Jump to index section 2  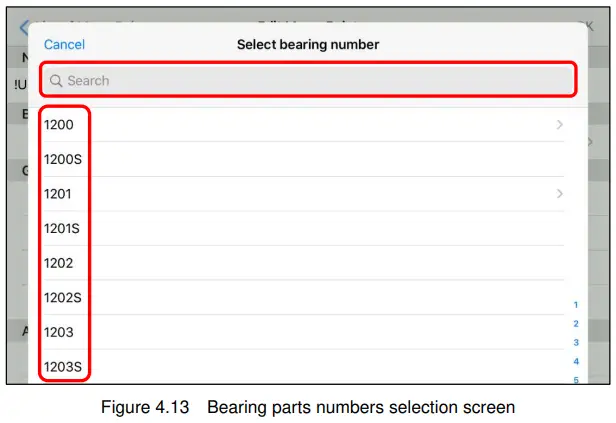pyautogui.click(x=576, y=324)
